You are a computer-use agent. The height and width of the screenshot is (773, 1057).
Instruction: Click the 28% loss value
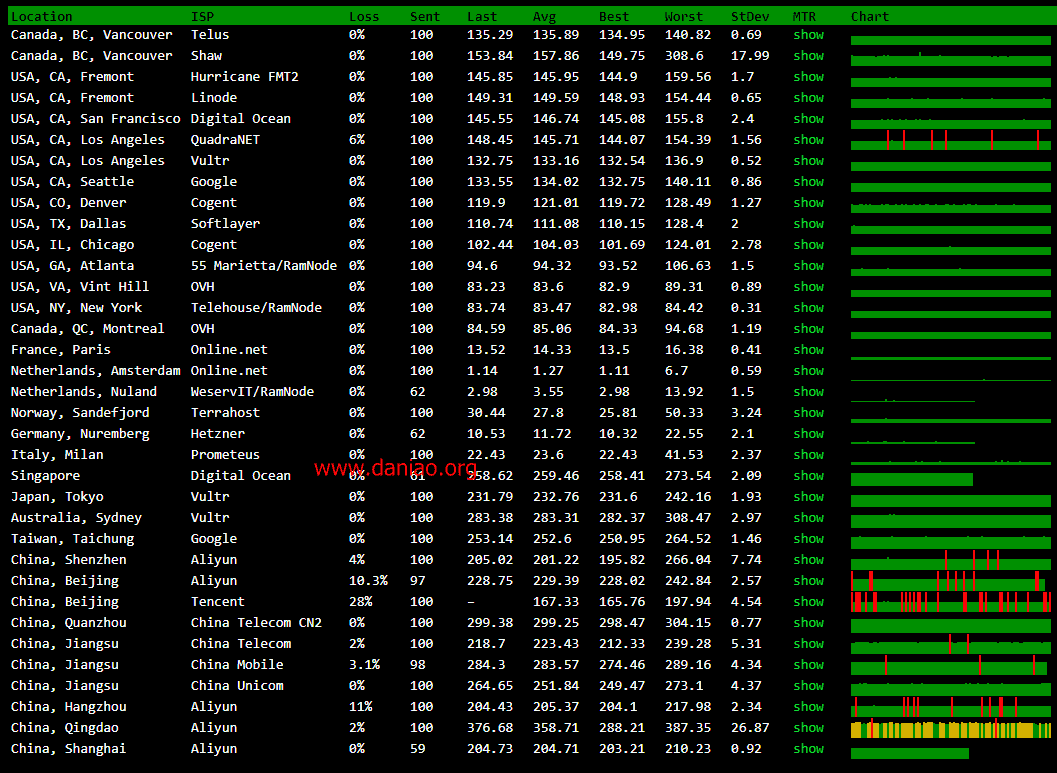361,601
